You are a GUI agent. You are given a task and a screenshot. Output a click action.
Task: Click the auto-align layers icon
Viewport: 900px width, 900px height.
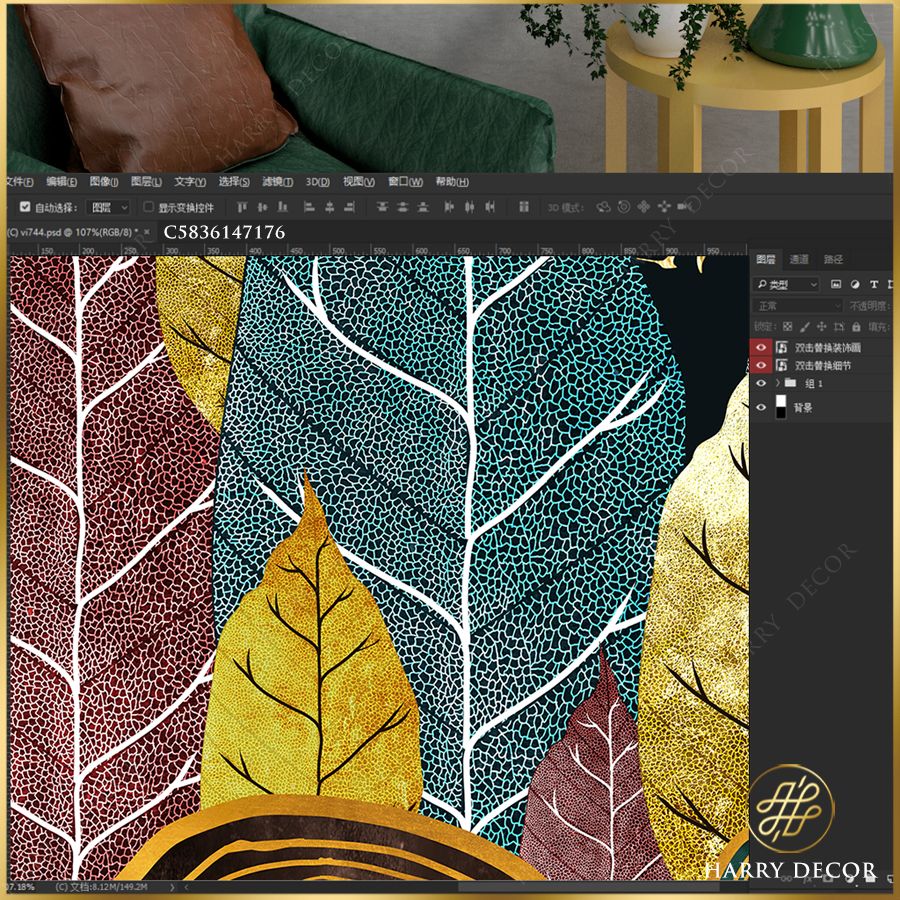pos(523,207)
